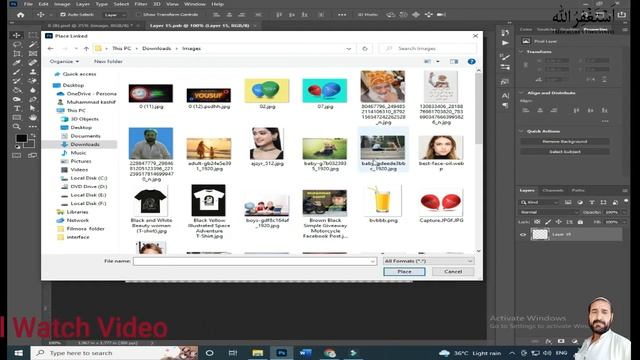
Task: Select the Hand tool
Action: click(x=33, y=118)
